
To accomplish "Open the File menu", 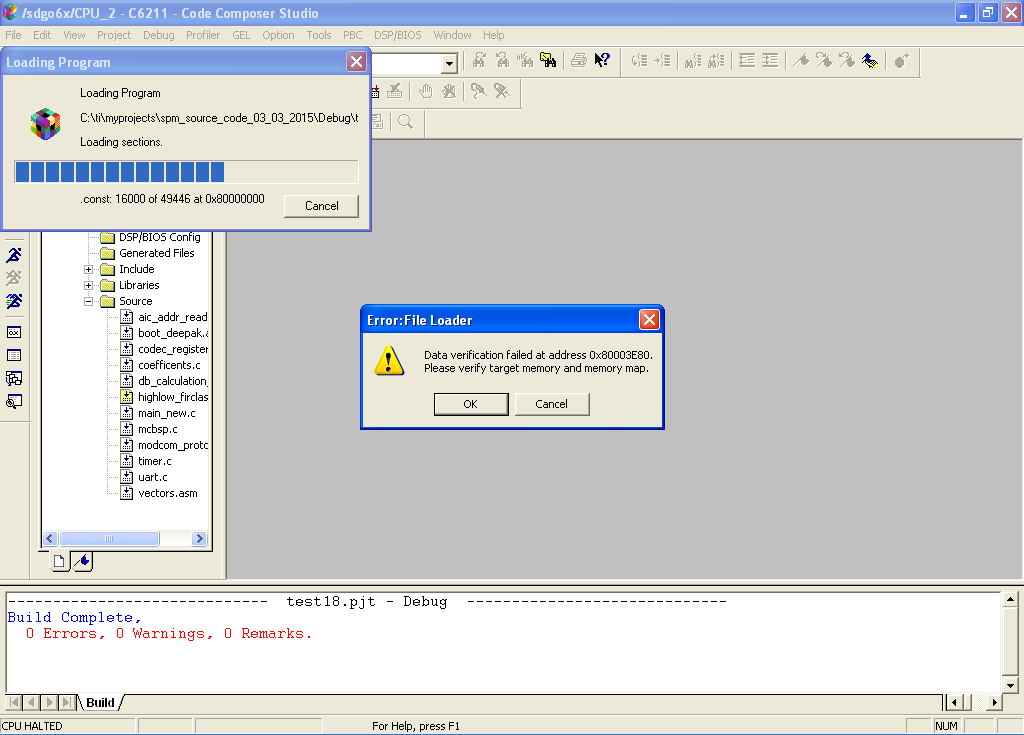I will (x=13, y=35).
